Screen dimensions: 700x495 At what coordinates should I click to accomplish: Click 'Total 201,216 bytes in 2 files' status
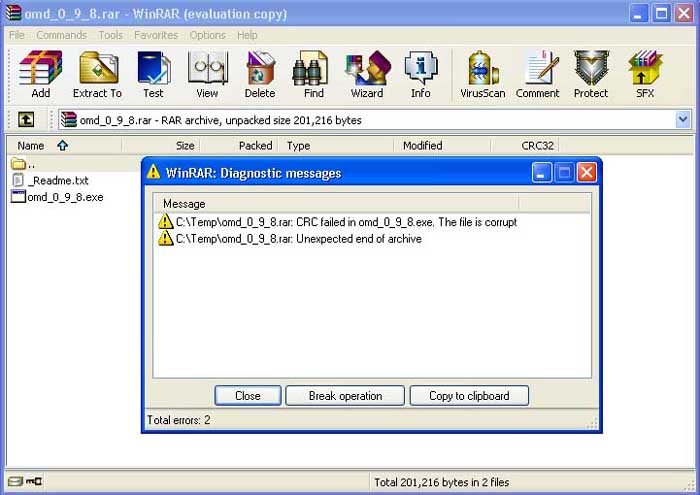pos(442,482)
